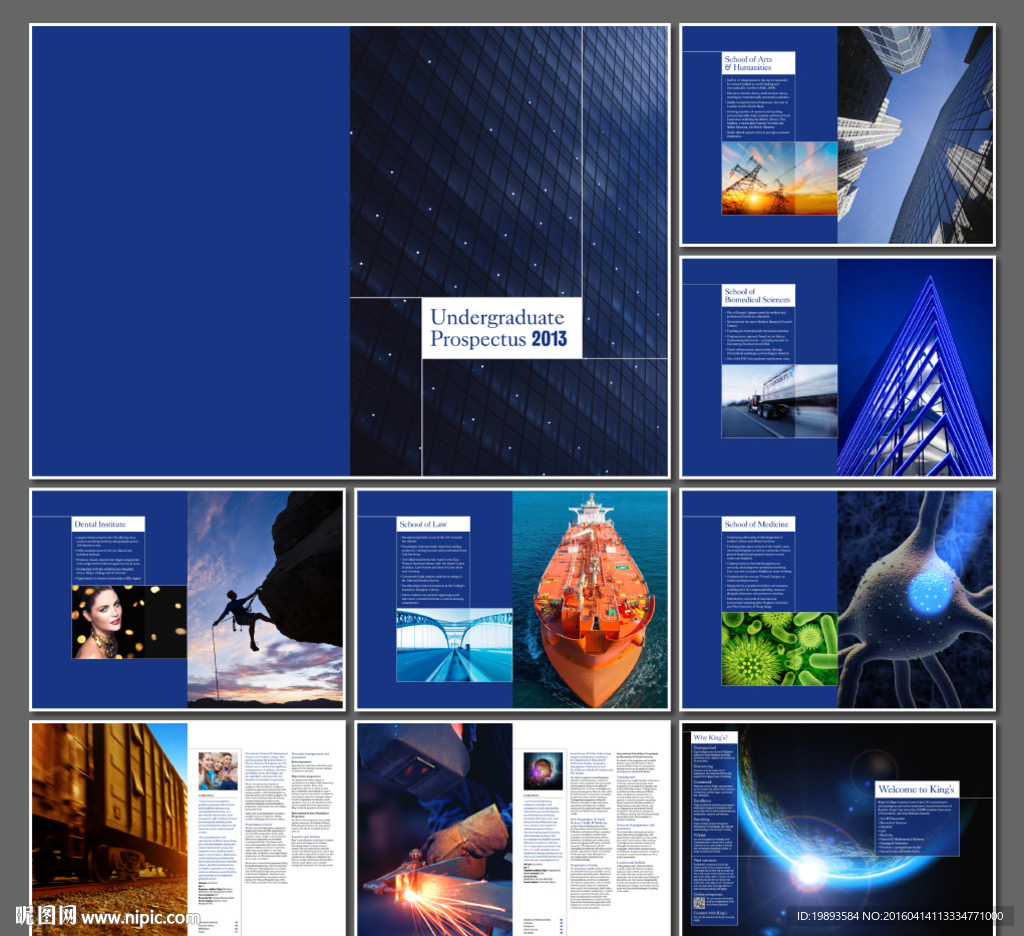Click the group selfie photo on train spread
1024x936 pixels.
pyautogui.click(x=218, y=771)
